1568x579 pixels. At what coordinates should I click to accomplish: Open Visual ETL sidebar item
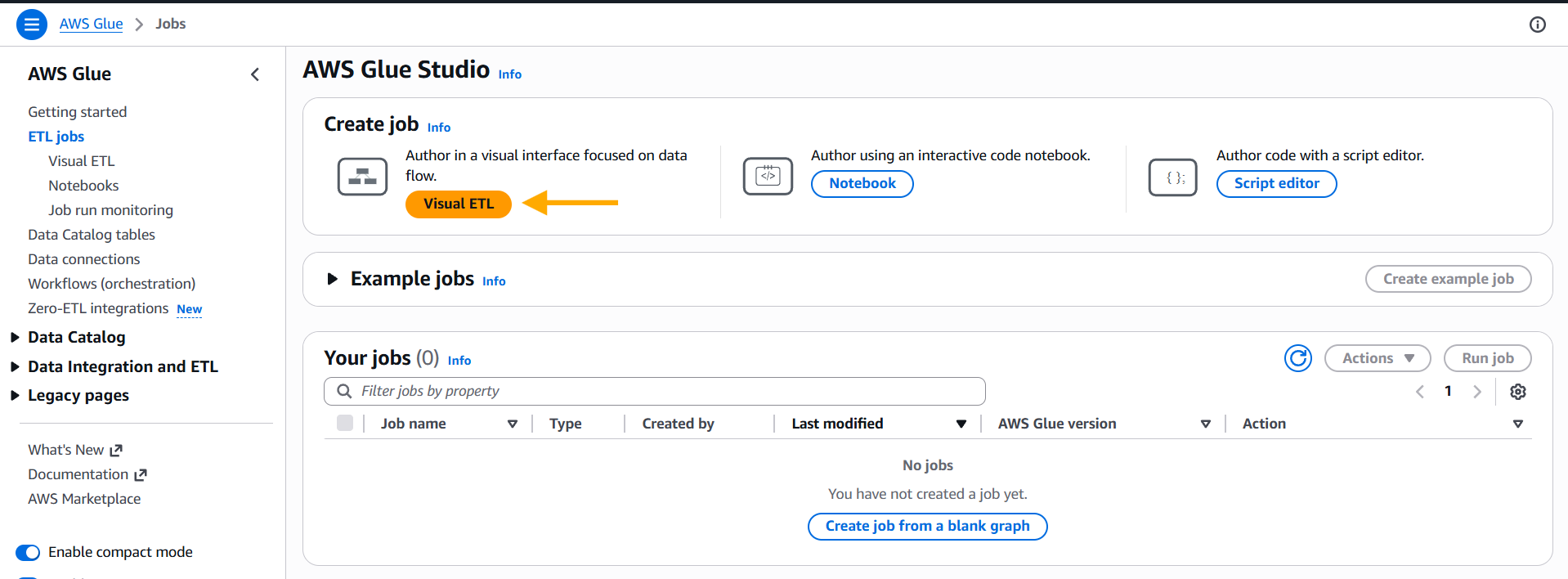click(x=82, y=161)
